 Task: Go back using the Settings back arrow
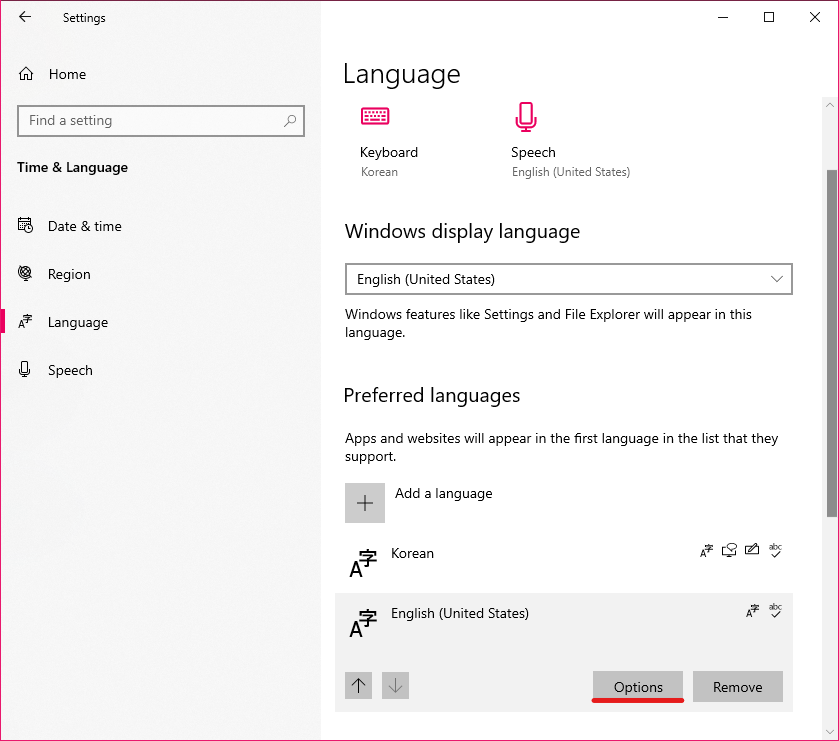25,17
